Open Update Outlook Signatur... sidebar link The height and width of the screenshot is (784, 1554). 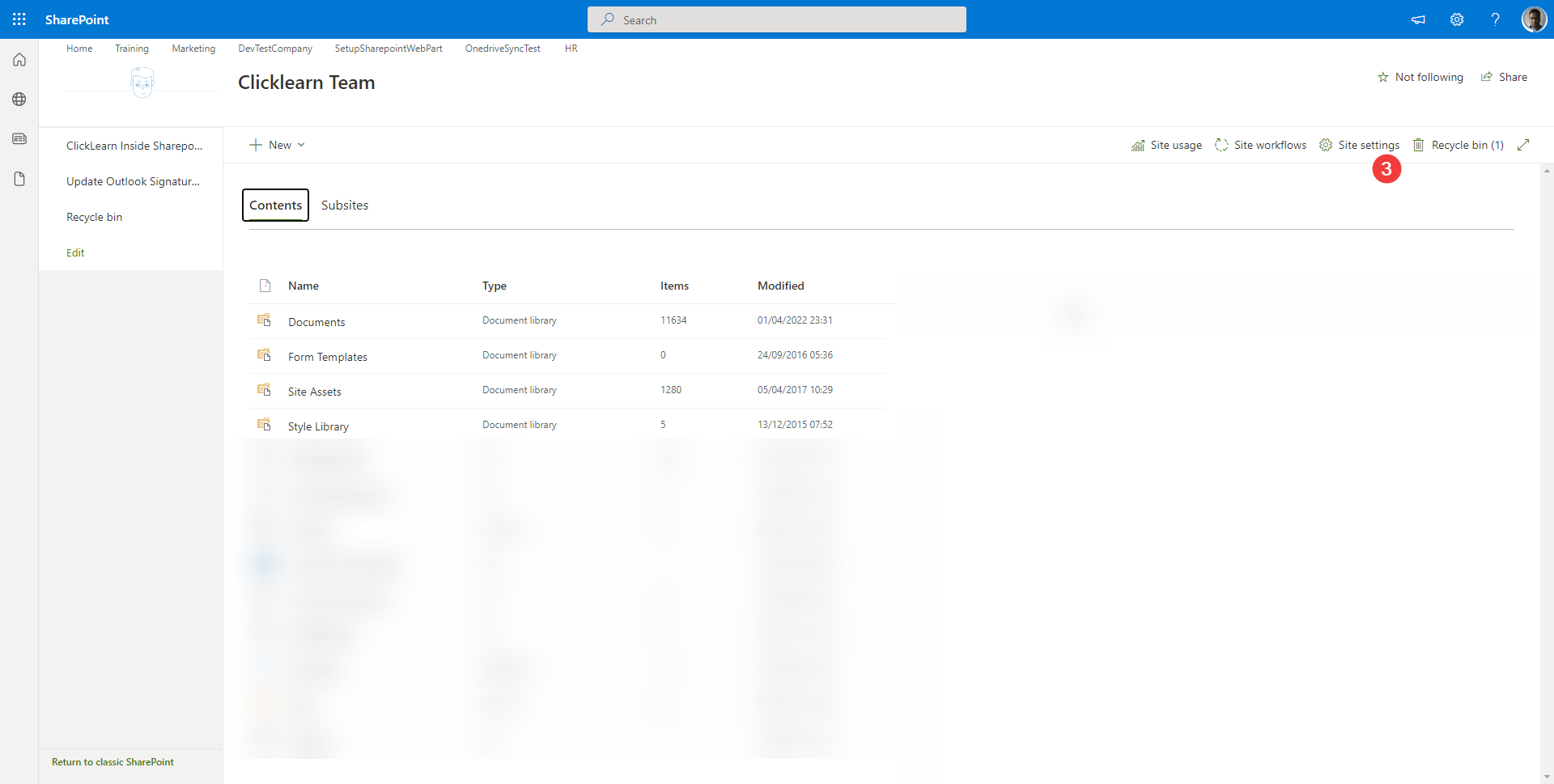pos(133,181)
